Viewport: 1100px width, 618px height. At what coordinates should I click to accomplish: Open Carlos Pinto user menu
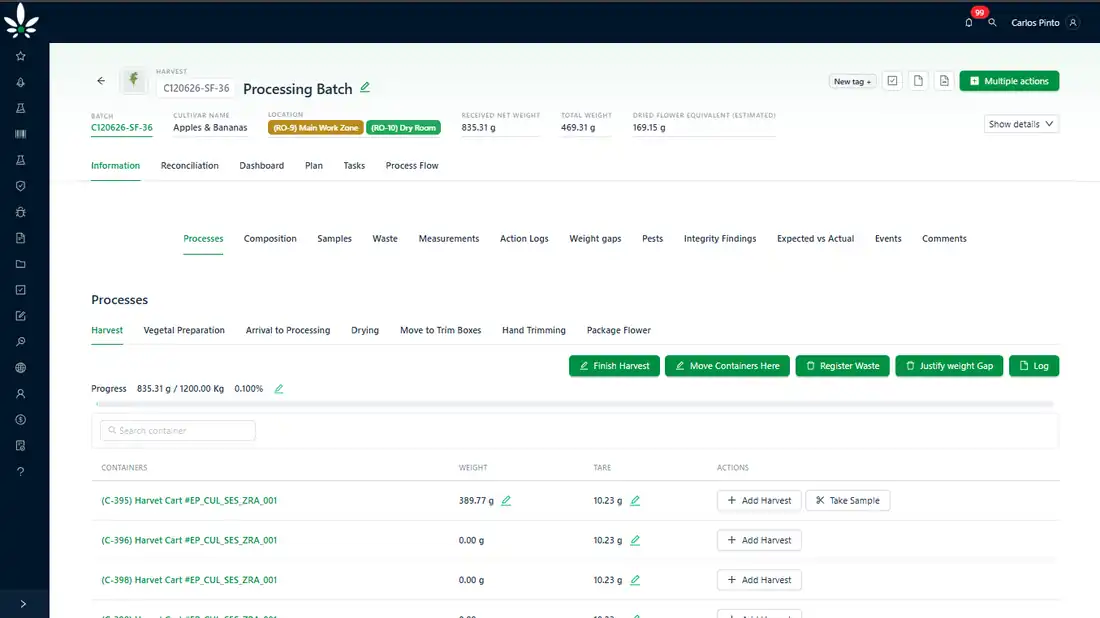(1045, 22)
